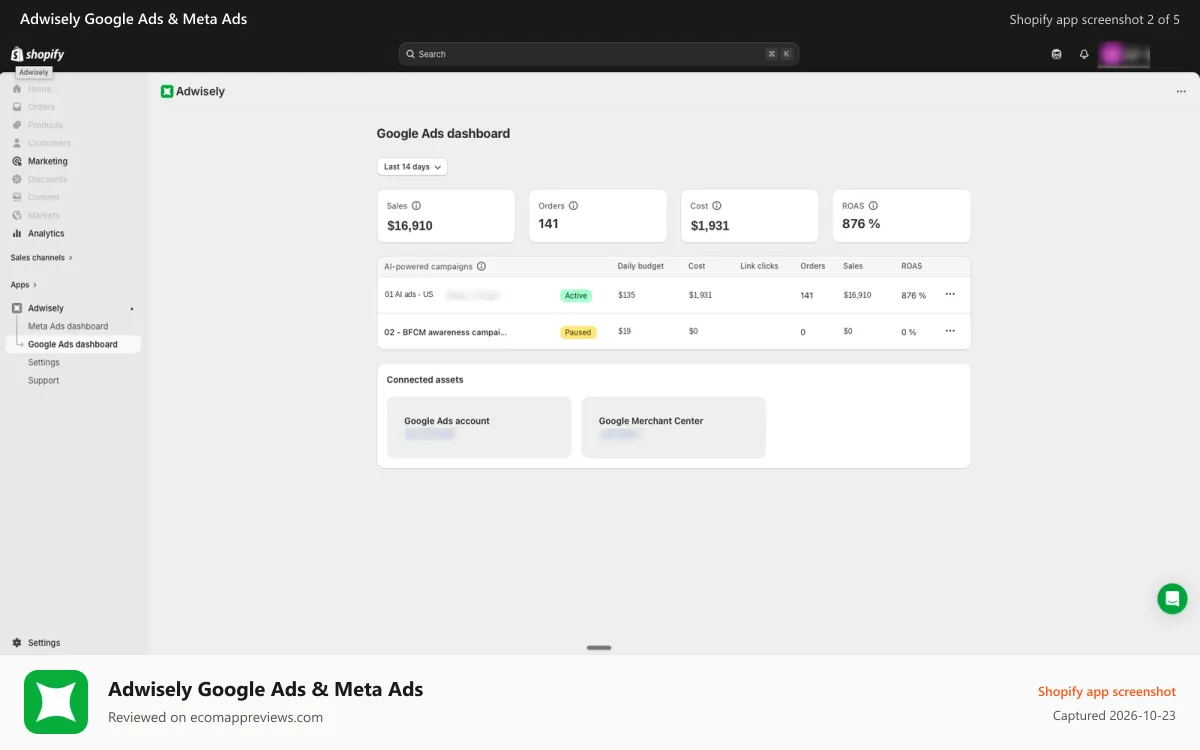This screenshot has height=750, width=1200.
Task: Click the $135 daily budget value
Action: (627, 295)
